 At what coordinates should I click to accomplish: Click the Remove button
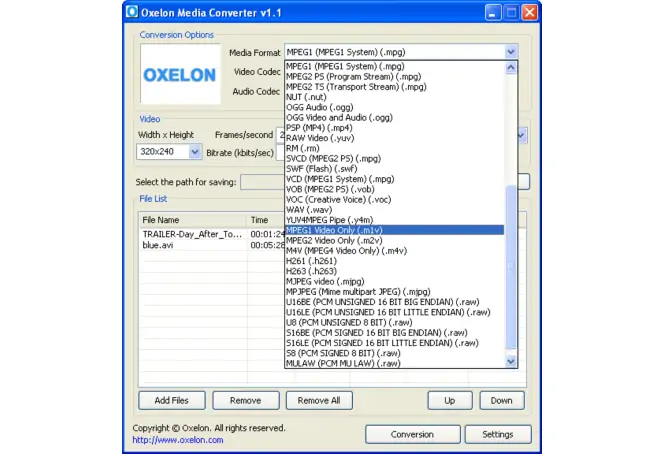246,400
